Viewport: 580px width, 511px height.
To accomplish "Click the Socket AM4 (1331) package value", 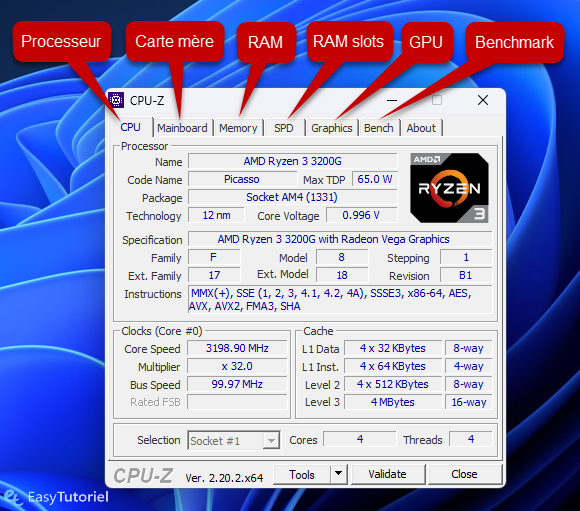I will [293, 197].
